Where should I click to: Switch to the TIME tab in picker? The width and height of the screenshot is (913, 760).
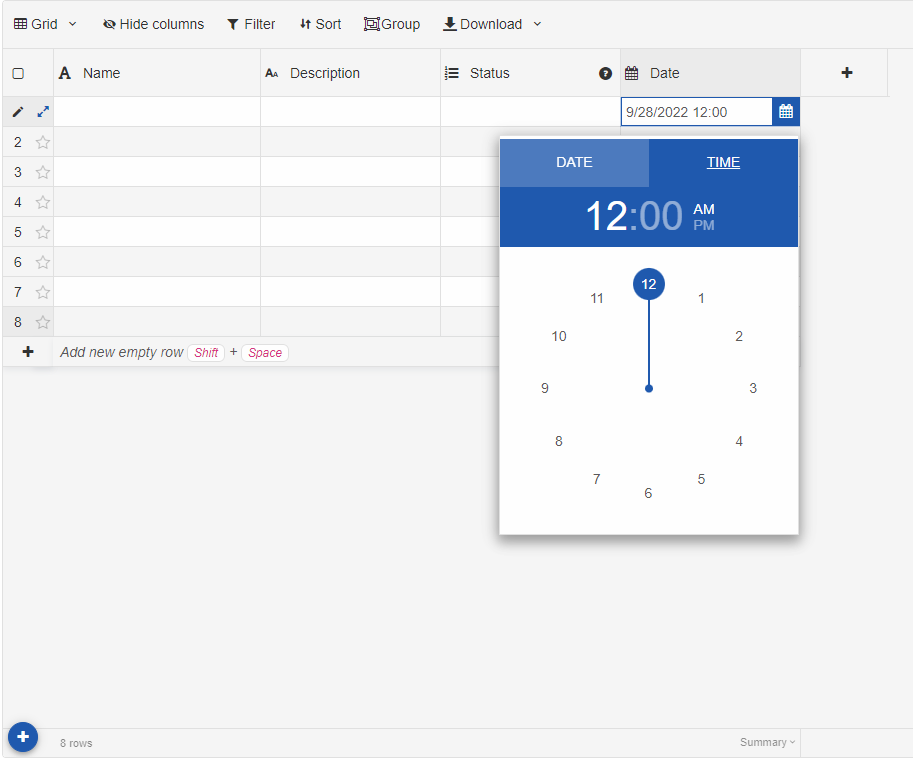[723, 162]
